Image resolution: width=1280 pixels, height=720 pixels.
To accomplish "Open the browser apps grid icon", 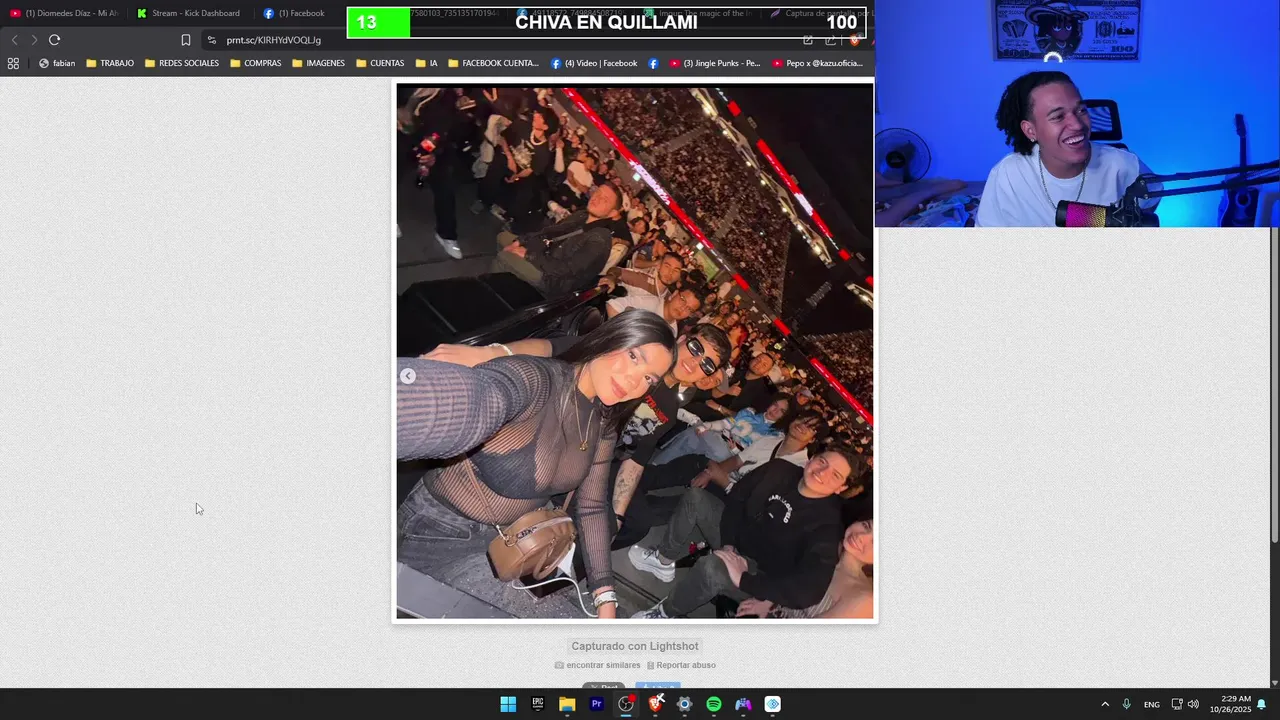I will coord(13,63).
